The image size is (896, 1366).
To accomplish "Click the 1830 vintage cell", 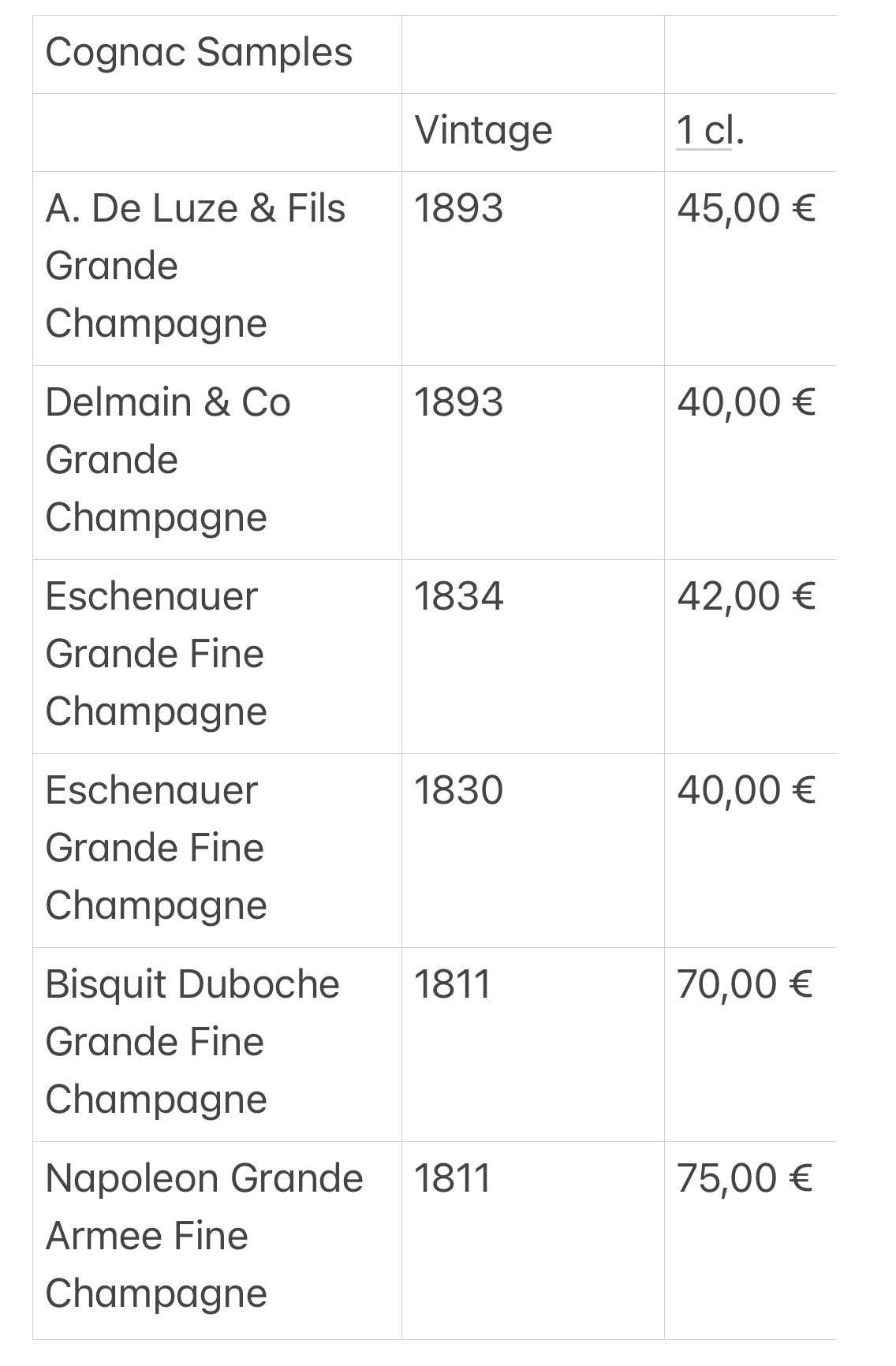I will coord(458,791).
